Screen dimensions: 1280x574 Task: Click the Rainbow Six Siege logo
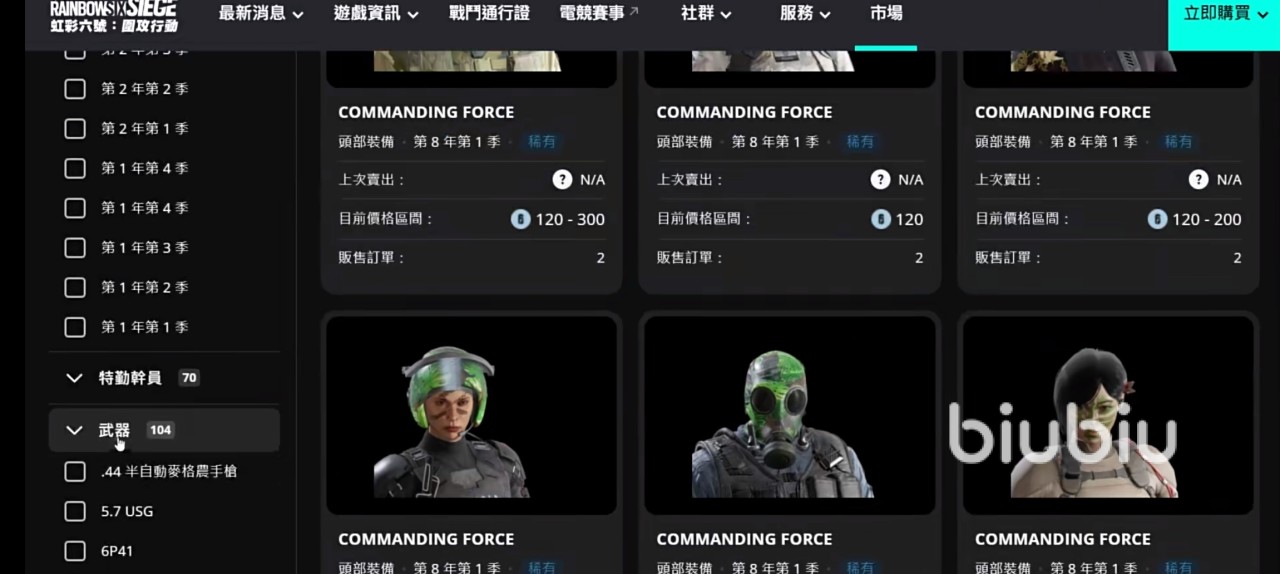coord(113,16)
